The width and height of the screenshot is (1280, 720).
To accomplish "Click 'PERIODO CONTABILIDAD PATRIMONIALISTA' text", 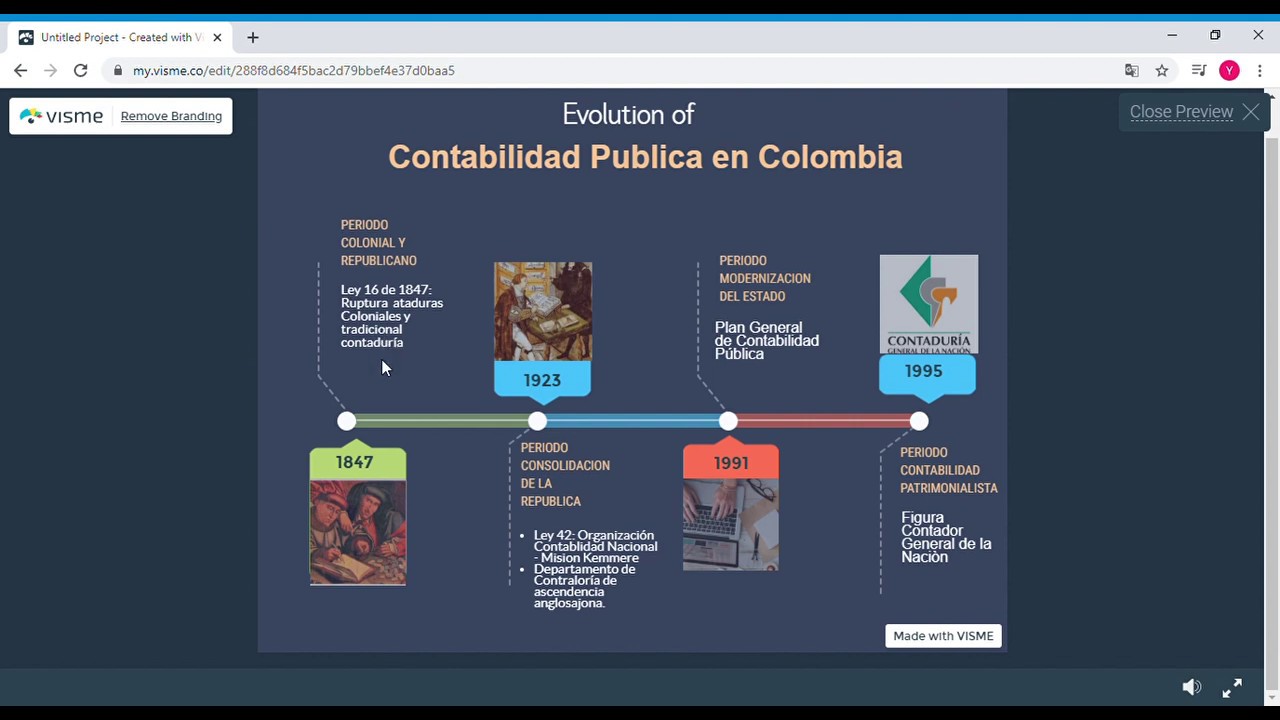I will pyautogui.click(x=949, y=470).
